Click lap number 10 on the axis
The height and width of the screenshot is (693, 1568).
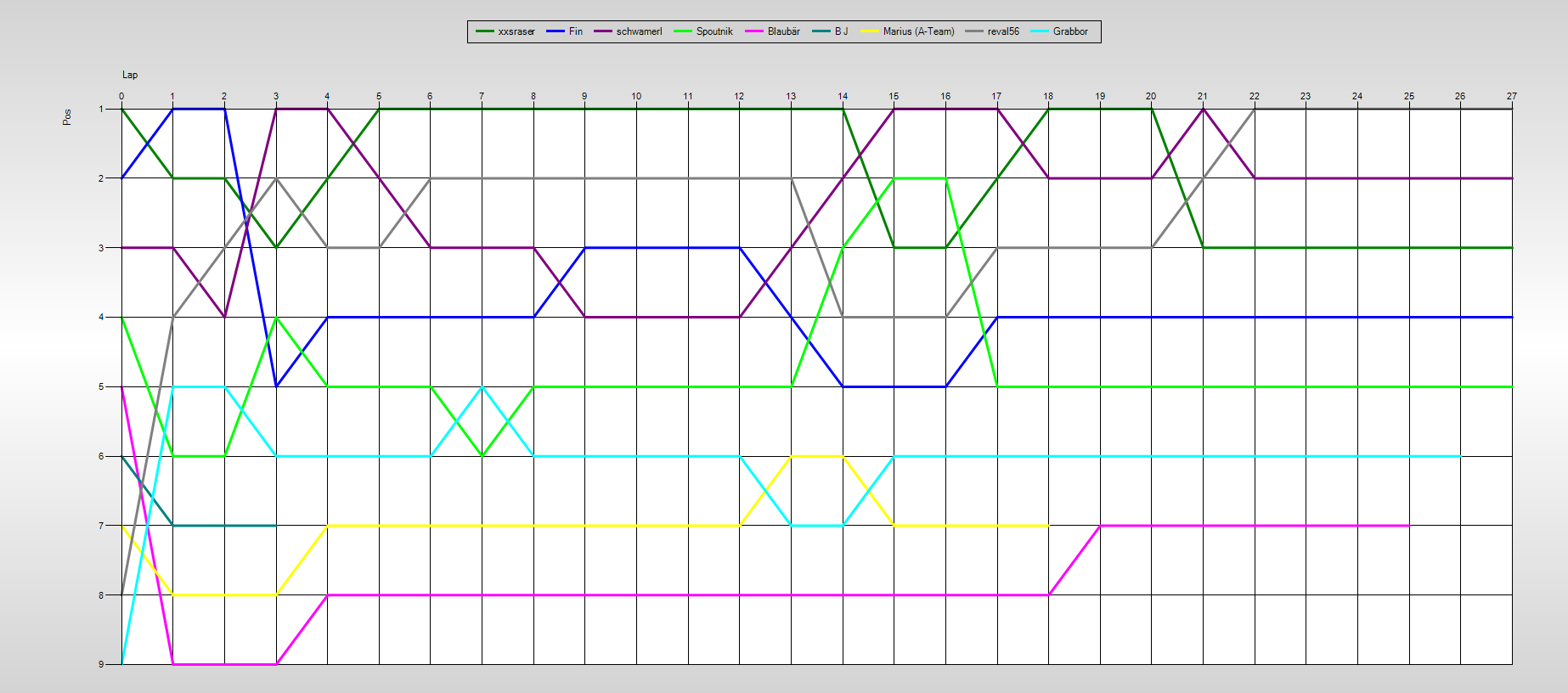click(636, 96)
